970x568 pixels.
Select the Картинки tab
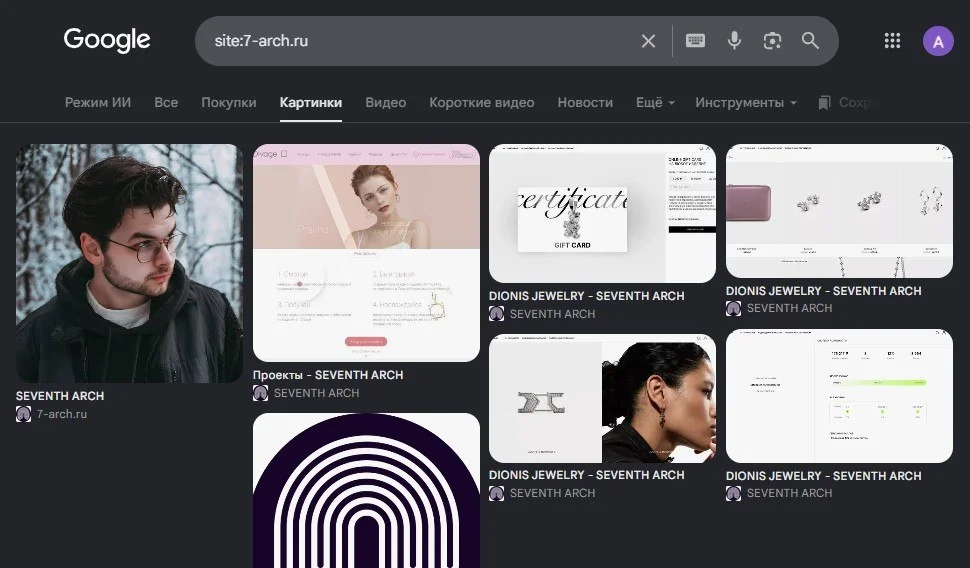pos(311,103)
